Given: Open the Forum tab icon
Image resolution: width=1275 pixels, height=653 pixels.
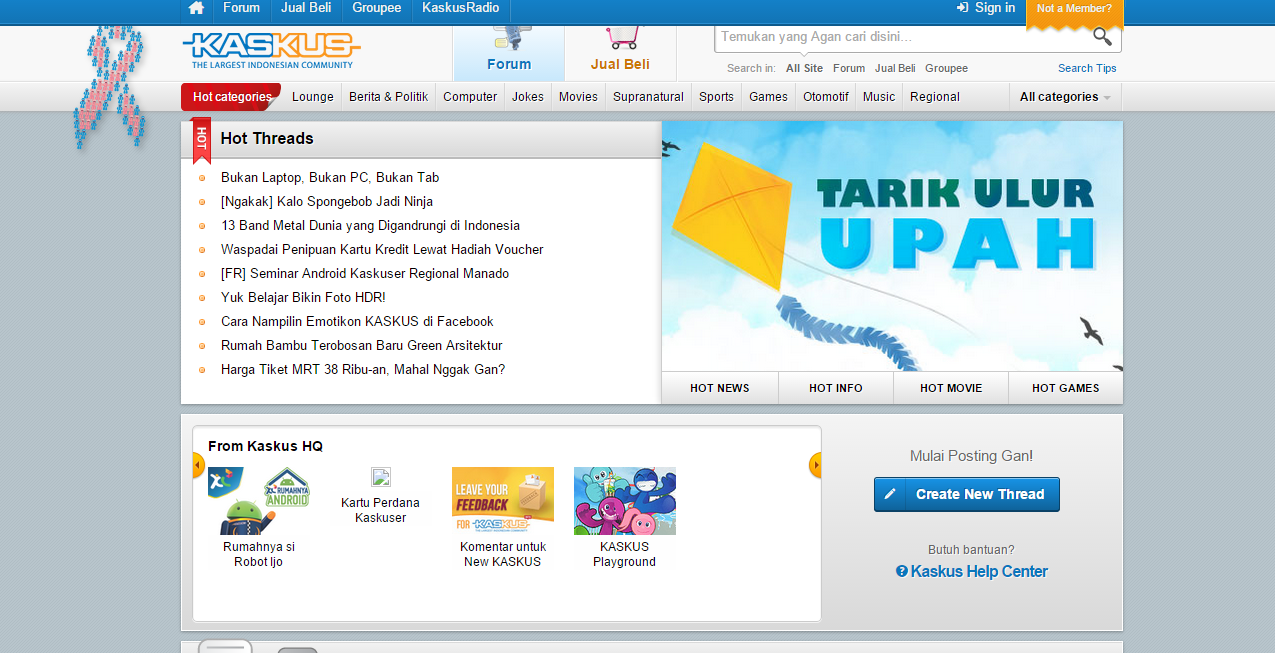Looking at the screenshot, I should pyautogui.click(x=509, y=40).
